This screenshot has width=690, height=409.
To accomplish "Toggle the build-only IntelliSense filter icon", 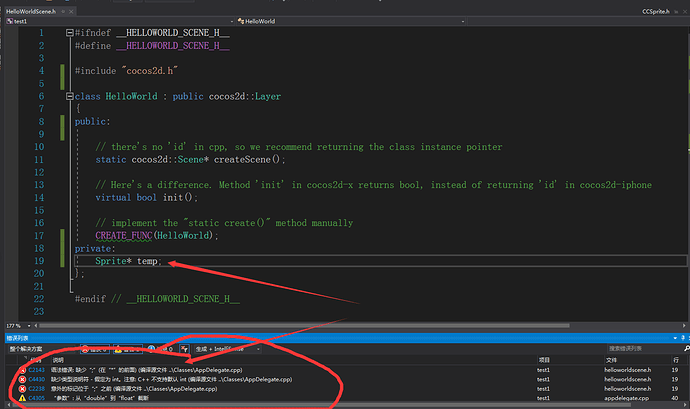I will 184,349.
